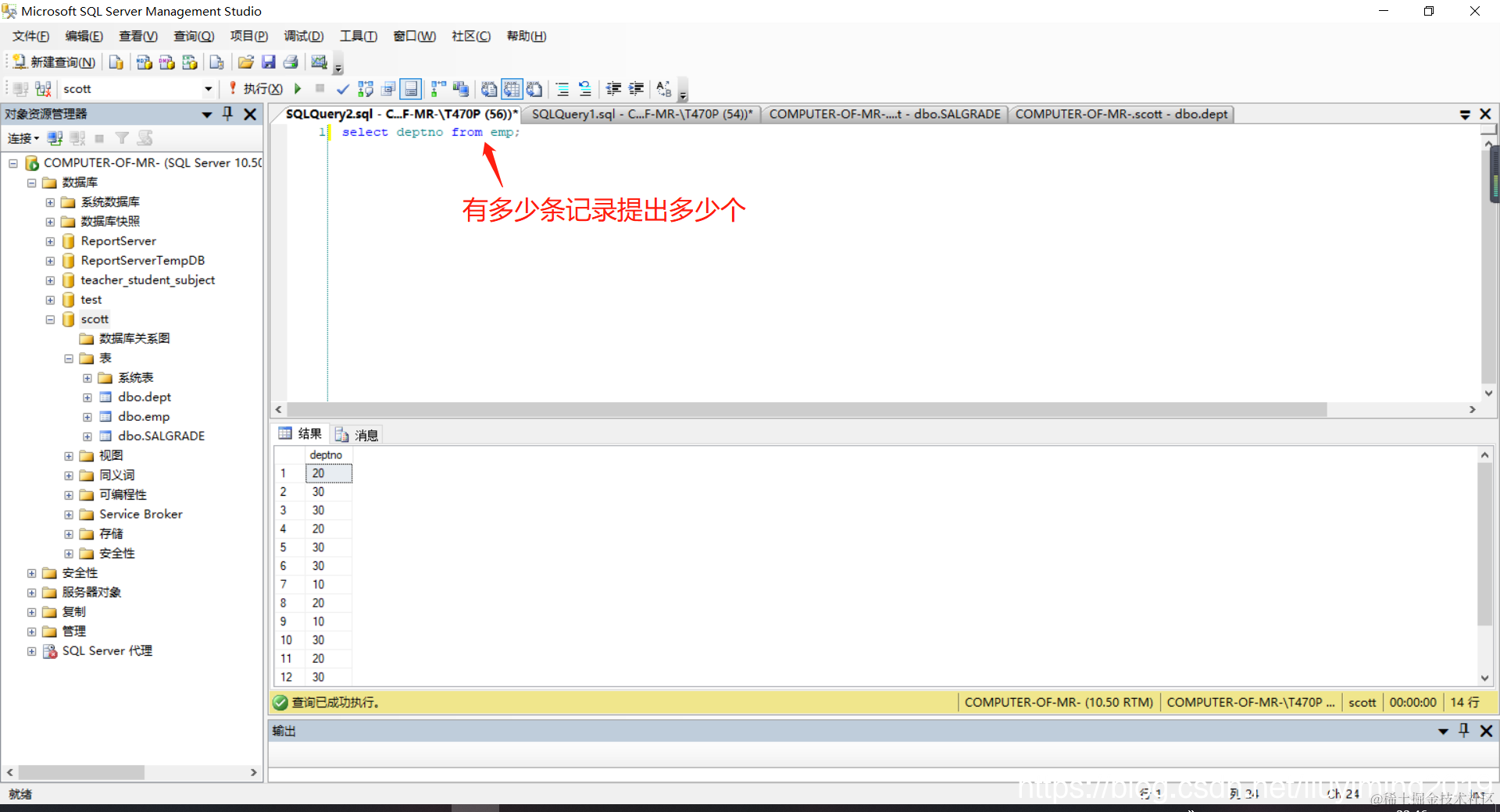Uncomment the selected lines
Viewport: 1500px width, 812px height.
pos(585,89)
